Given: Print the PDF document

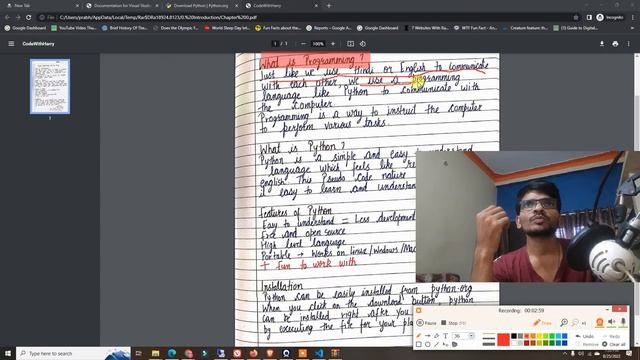Looking at the screenshot, I should (615, 44).
